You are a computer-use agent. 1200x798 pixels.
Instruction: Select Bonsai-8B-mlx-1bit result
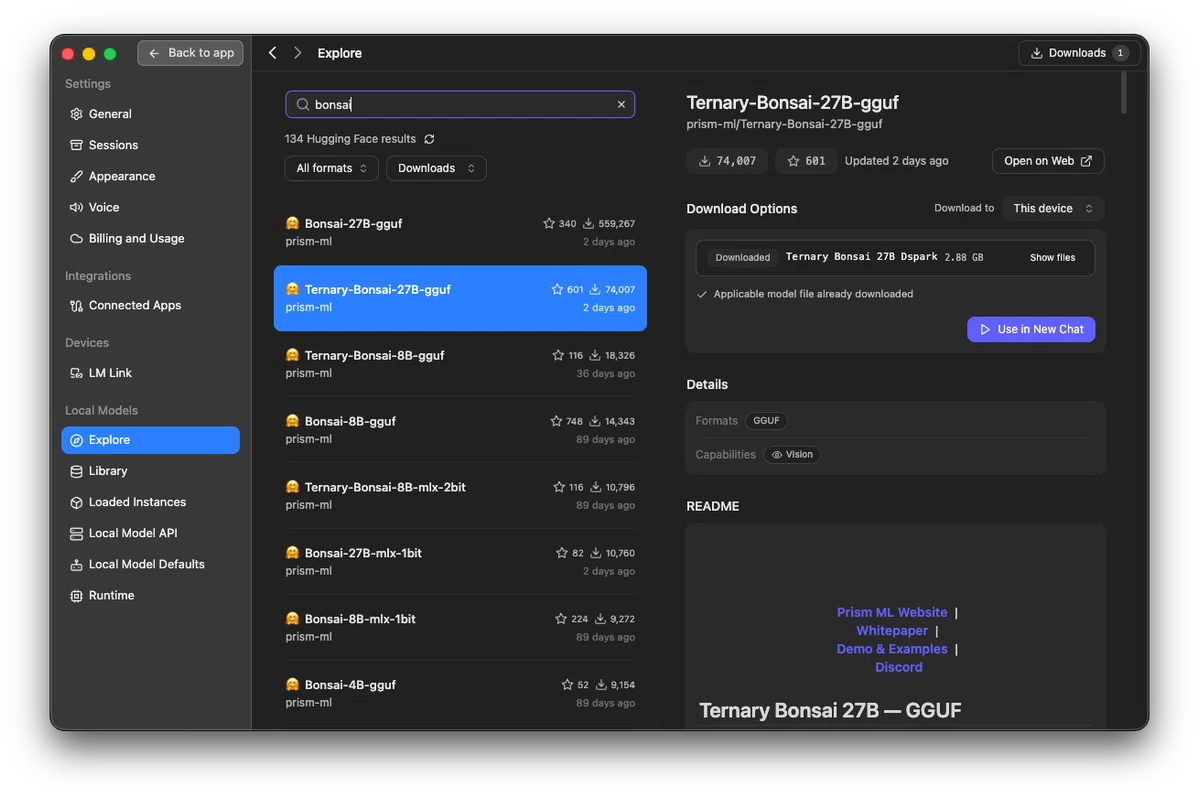click(x=460, y=628)
